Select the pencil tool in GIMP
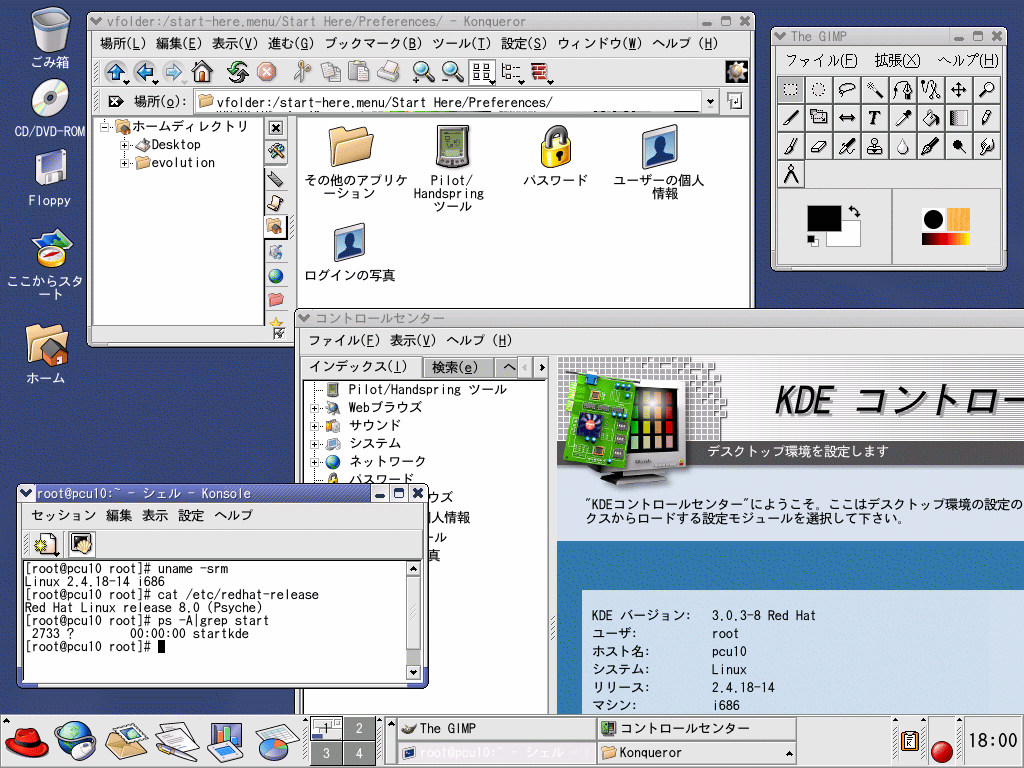Image resolution: width=1024 pixels, height=768 pixels. pyautogui.click(x=987, y=118)
